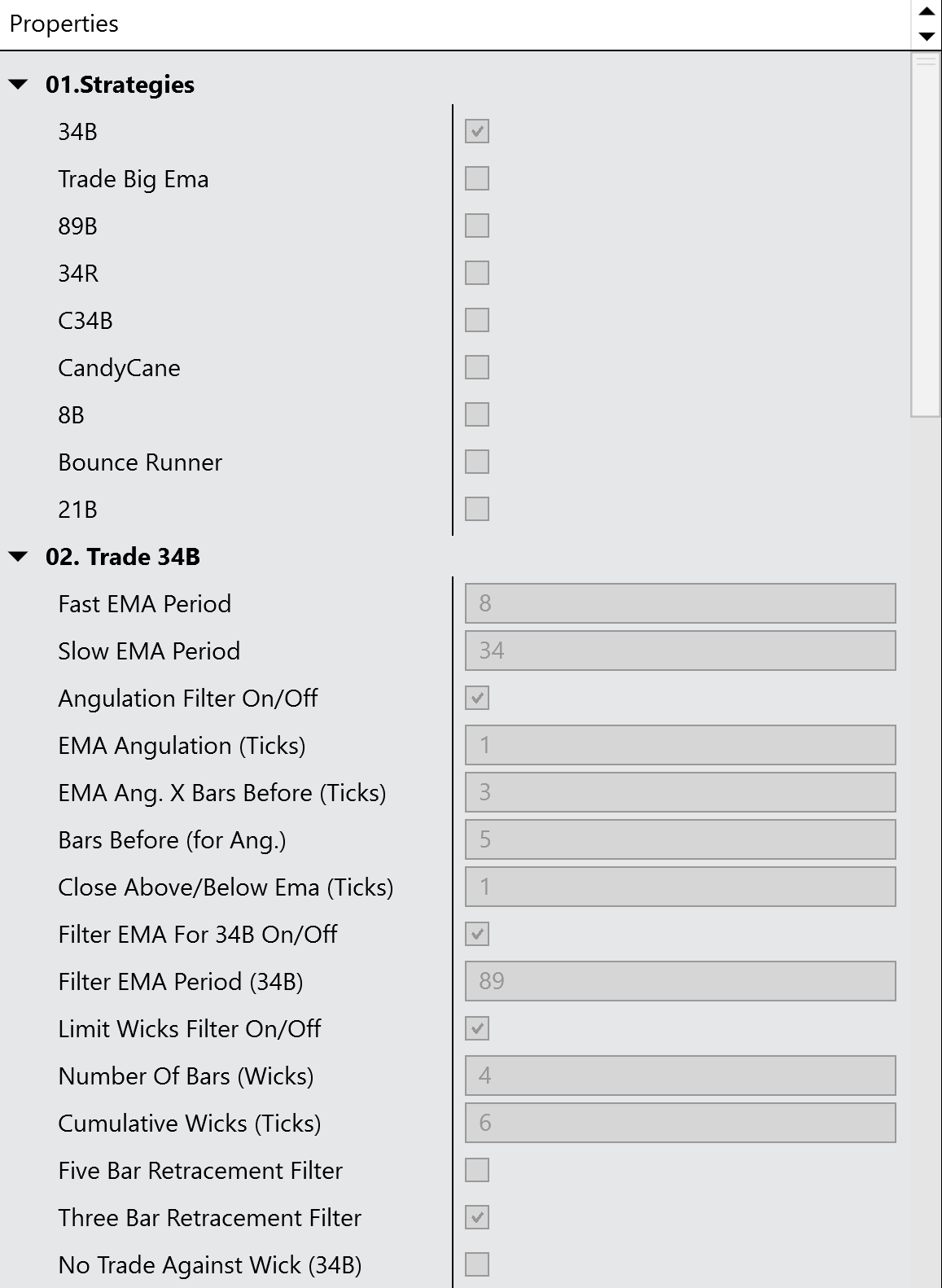
Task: Toggle the Angulation Filter On/Off checkbox
Action: tap(477, 698)
